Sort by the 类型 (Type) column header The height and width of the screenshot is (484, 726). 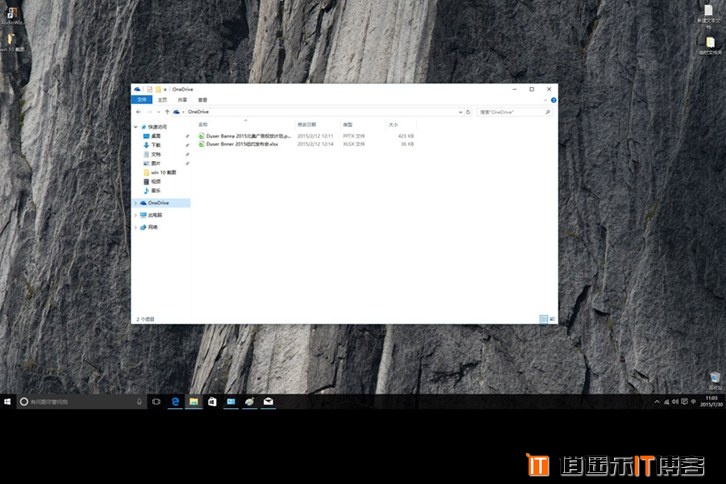pos(348,125)
